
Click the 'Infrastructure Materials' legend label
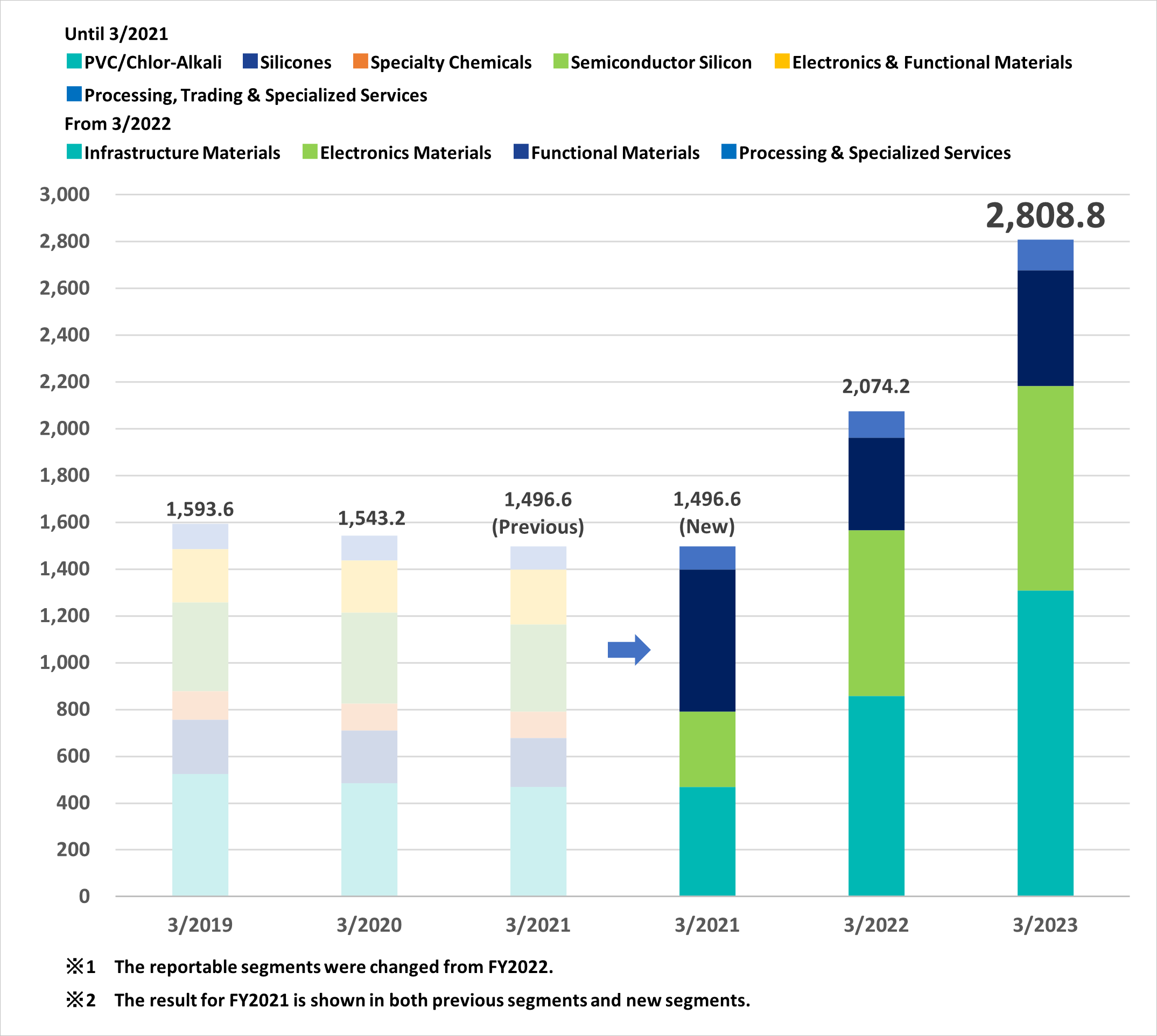tap(182, 152)
